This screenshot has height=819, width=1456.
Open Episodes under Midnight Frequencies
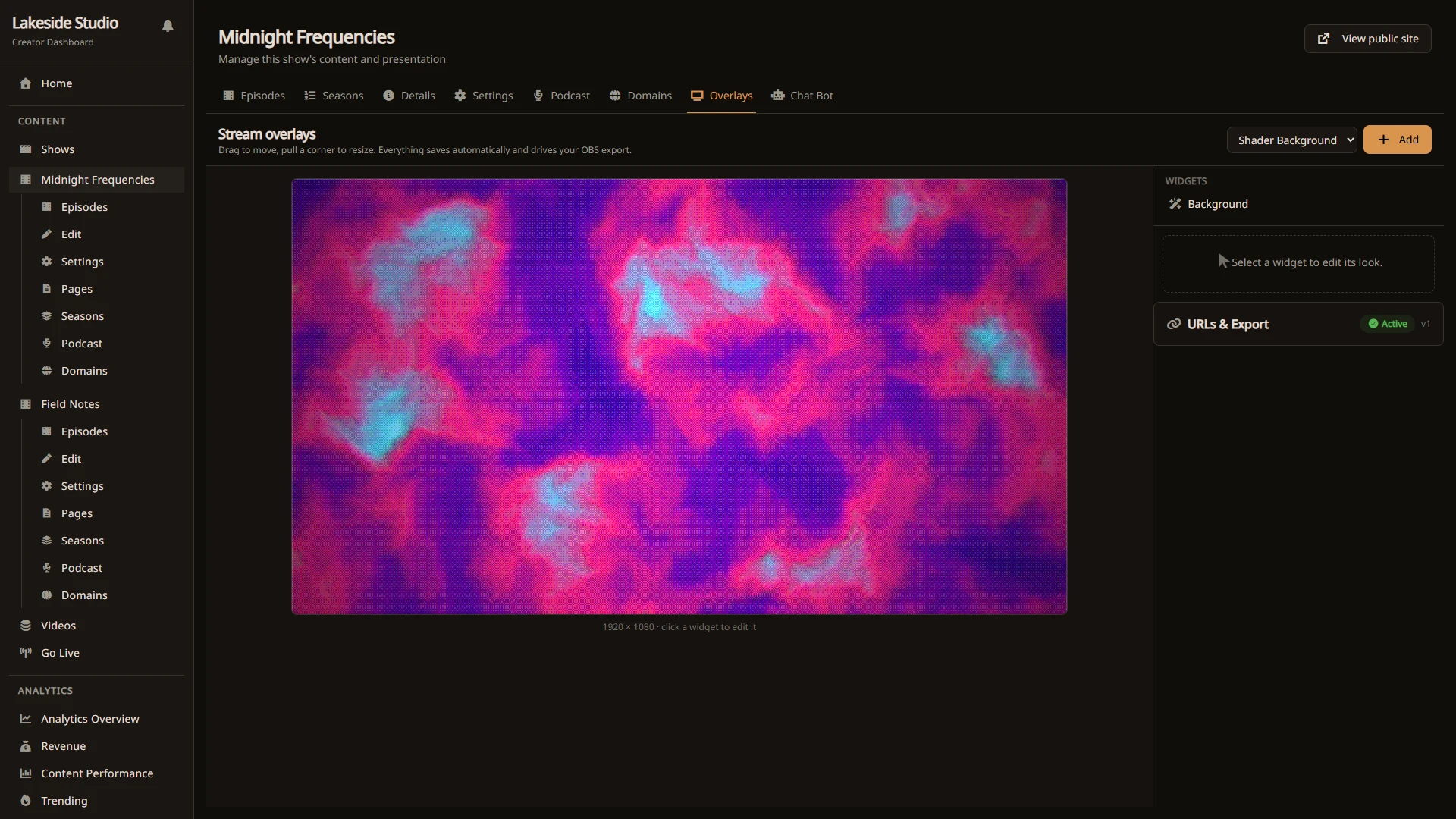(84, 207)
